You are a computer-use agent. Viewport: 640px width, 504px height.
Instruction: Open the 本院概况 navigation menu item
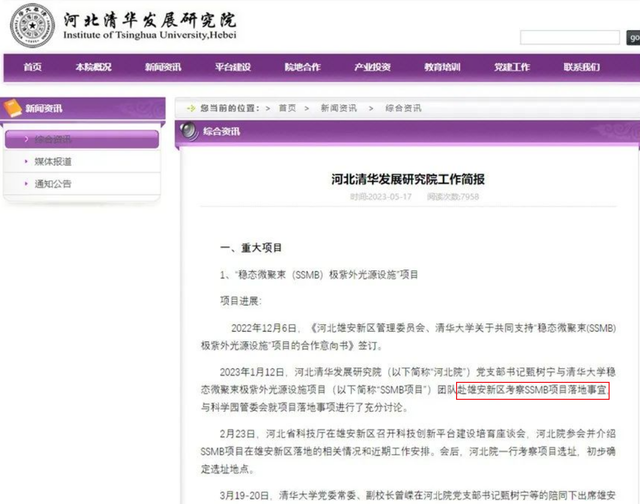(93, 67)
